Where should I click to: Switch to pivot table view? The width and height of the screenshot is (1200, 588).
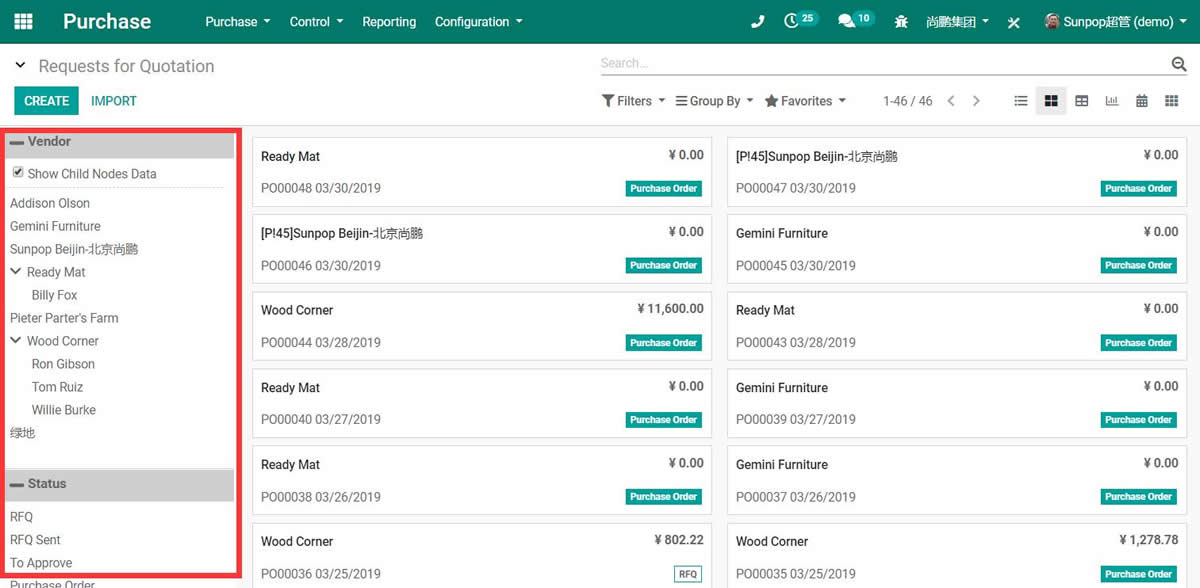(x=1081, y=101)
